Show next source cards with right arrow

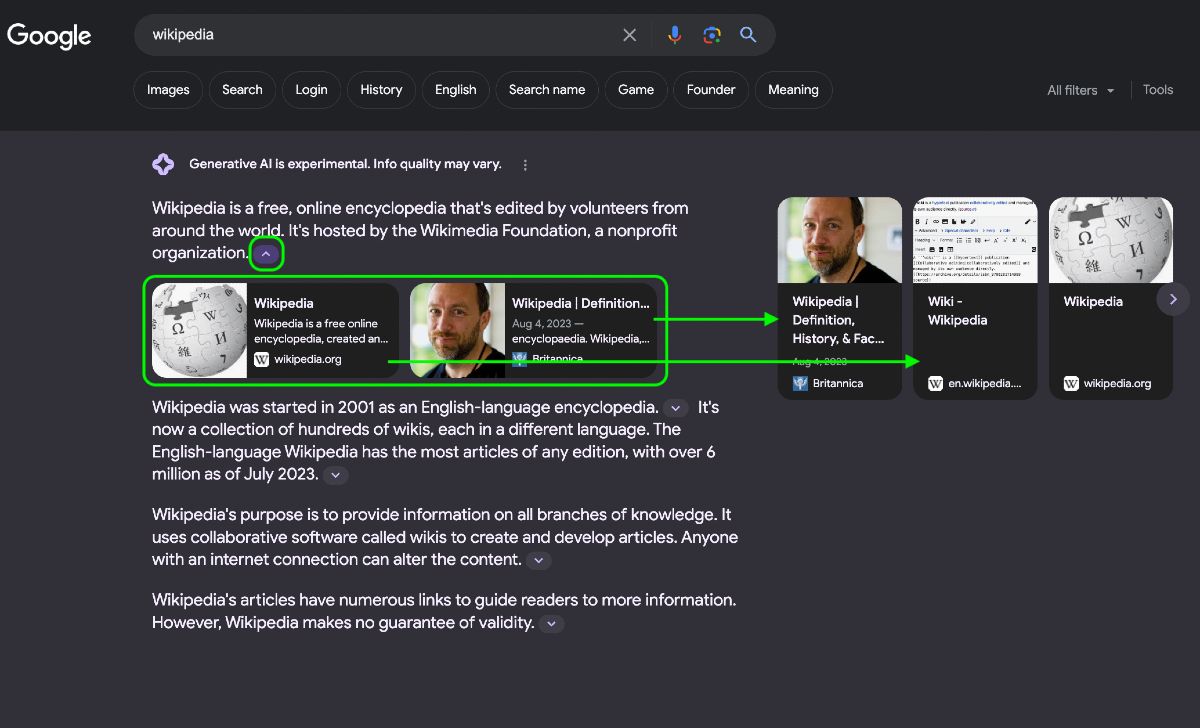point(1173,299)
